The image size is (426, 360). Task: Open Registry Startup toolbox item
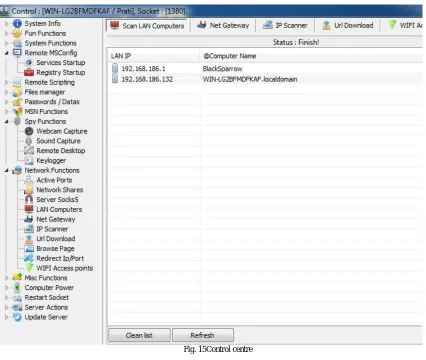(61, 72)
